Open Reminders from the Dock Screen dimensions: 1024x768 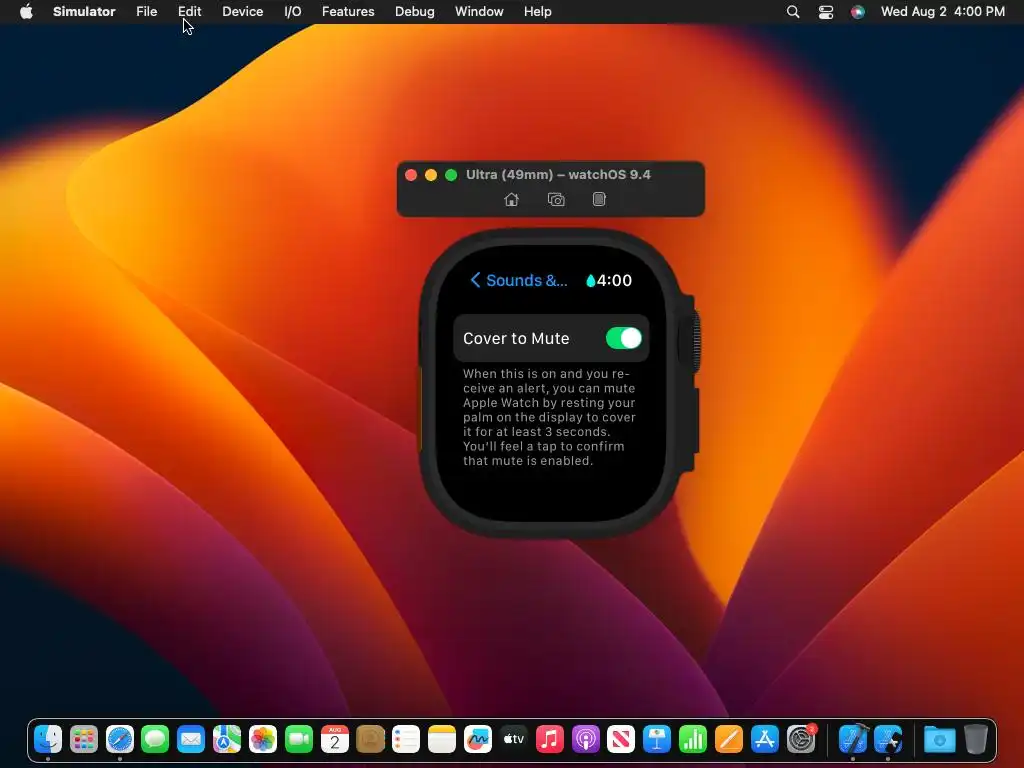pos(406,739)
